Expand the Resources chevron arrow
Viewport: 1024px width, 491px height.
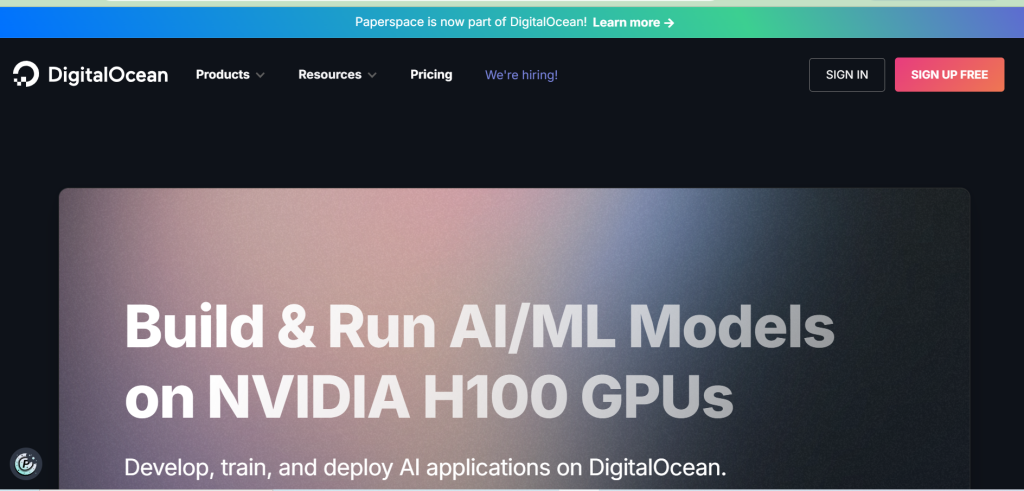(372, 75)
